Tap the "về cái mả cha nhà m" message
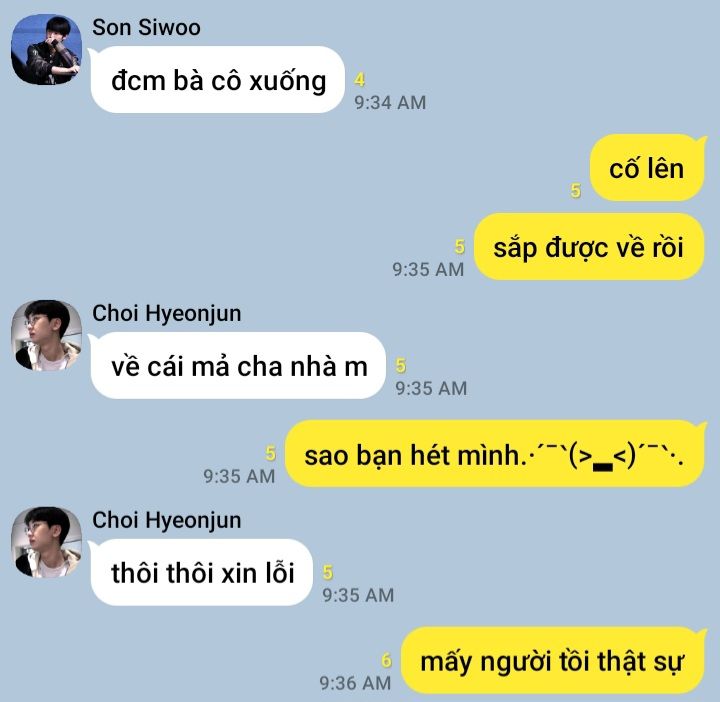The image size is (720, 702). [x=238, y=366]
